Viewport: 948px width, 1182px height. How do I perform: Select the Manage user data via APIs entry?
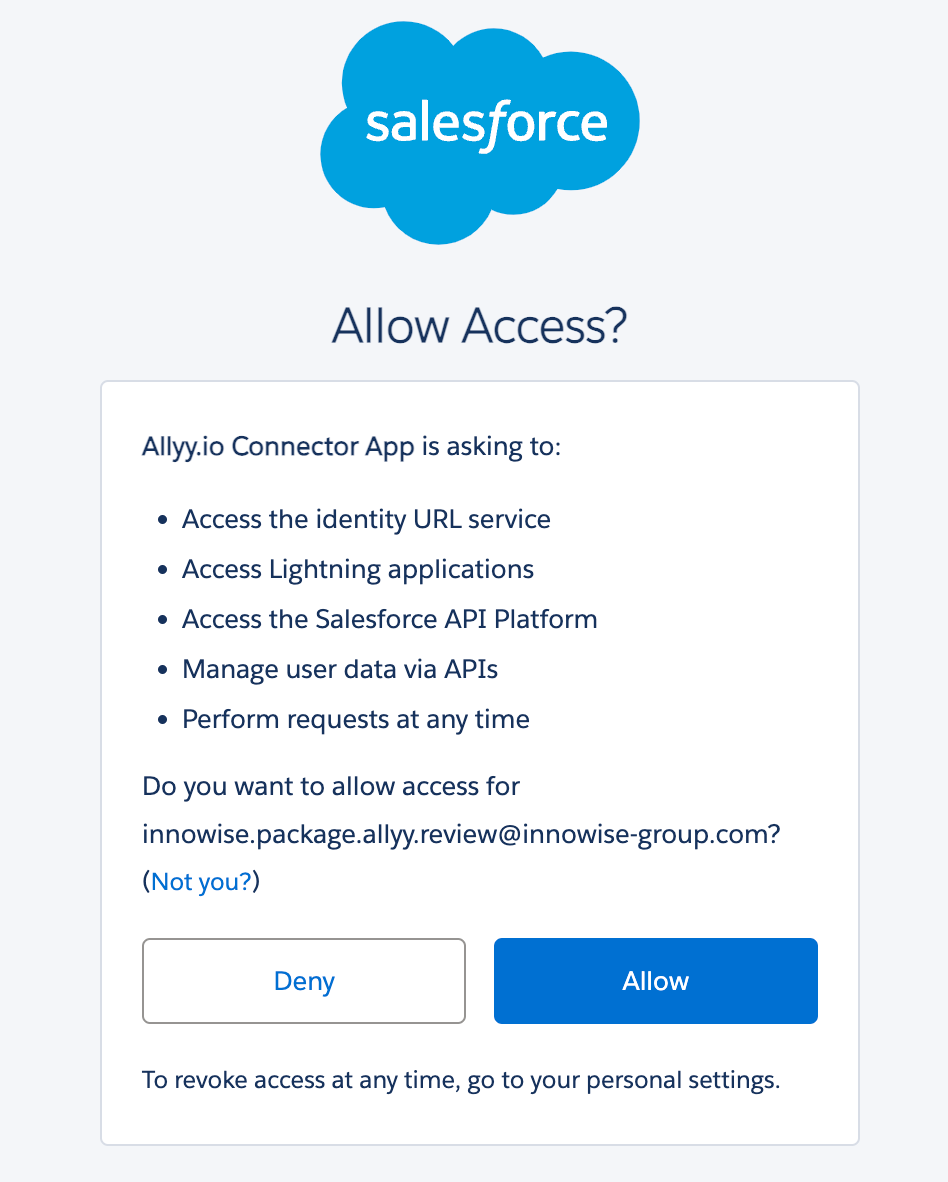(341, 670)
